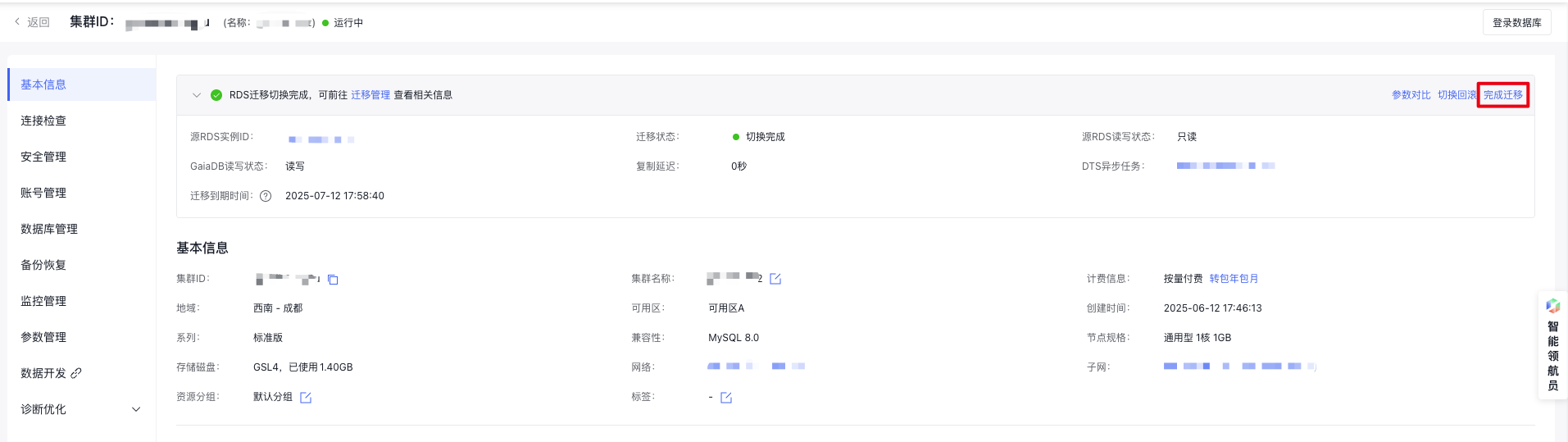This screenshot has width=1568, height=442.
Task: Open the source RDS instance ID link
Action: 321,139
